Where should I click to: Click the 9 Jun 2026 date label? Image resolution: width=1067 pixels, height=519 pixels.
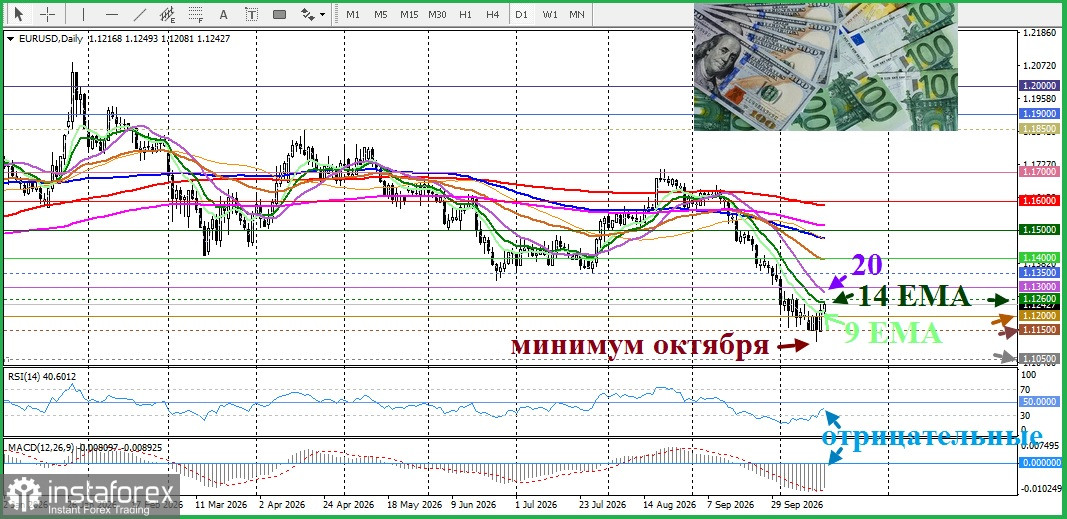[474, 506]
